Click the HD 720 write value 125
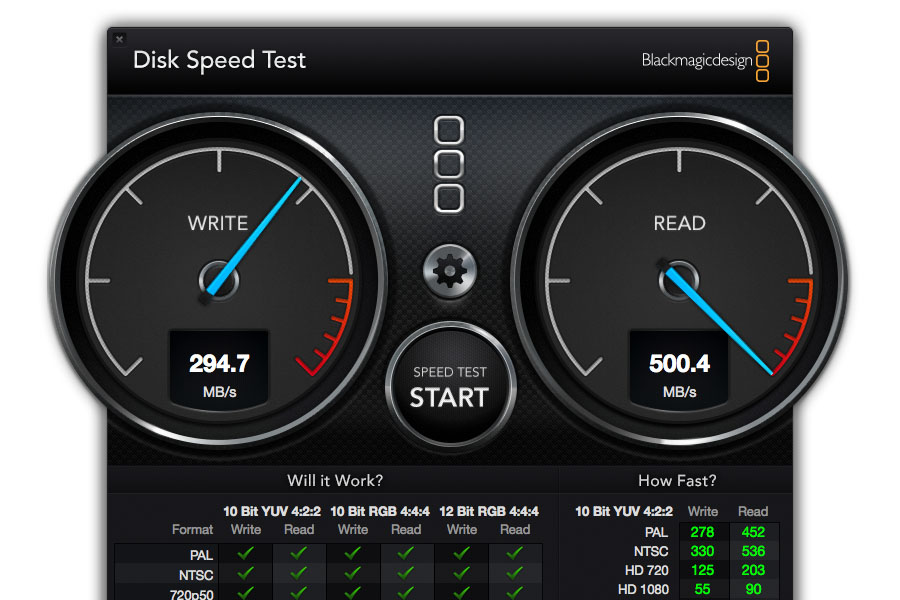The width and height of the screenshot is (900, 600). click(703, 570)
